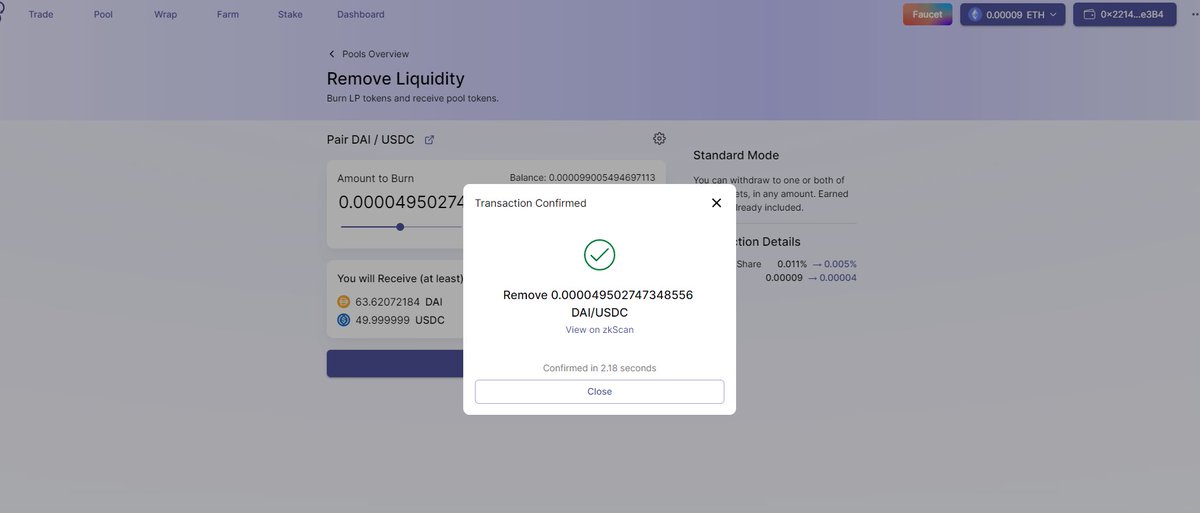Click the Standard Mode heading
Screen dimensions: 1200x513
click(736, 155)
